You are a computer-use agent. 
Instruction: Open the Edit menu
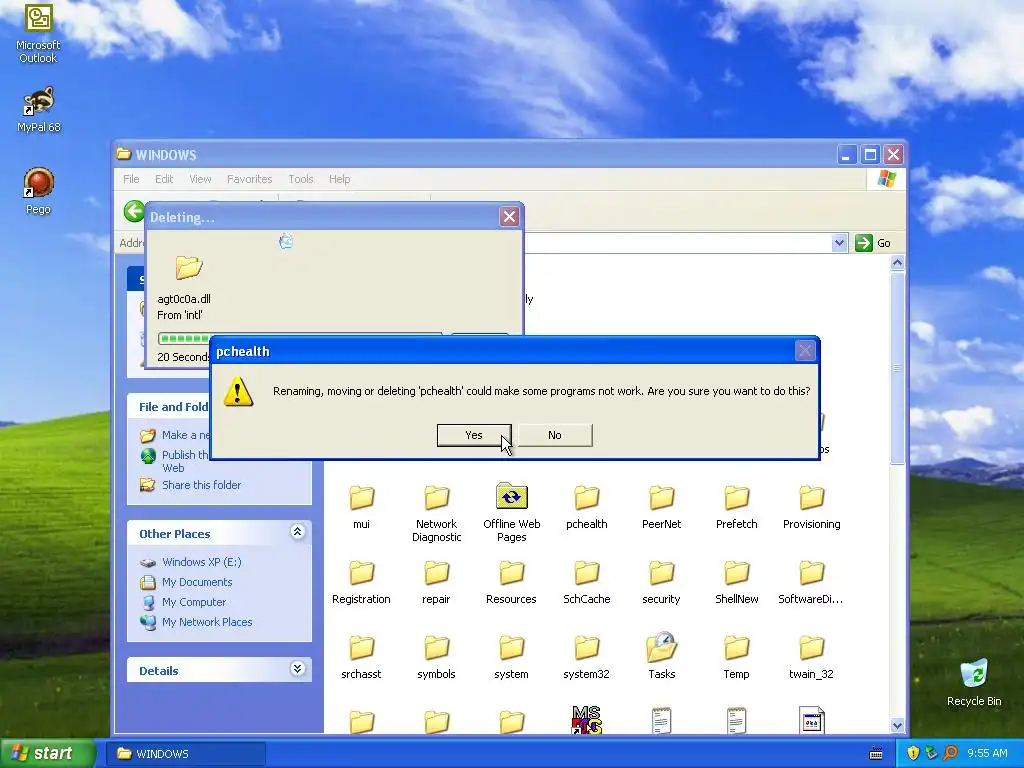coord(164,179)
